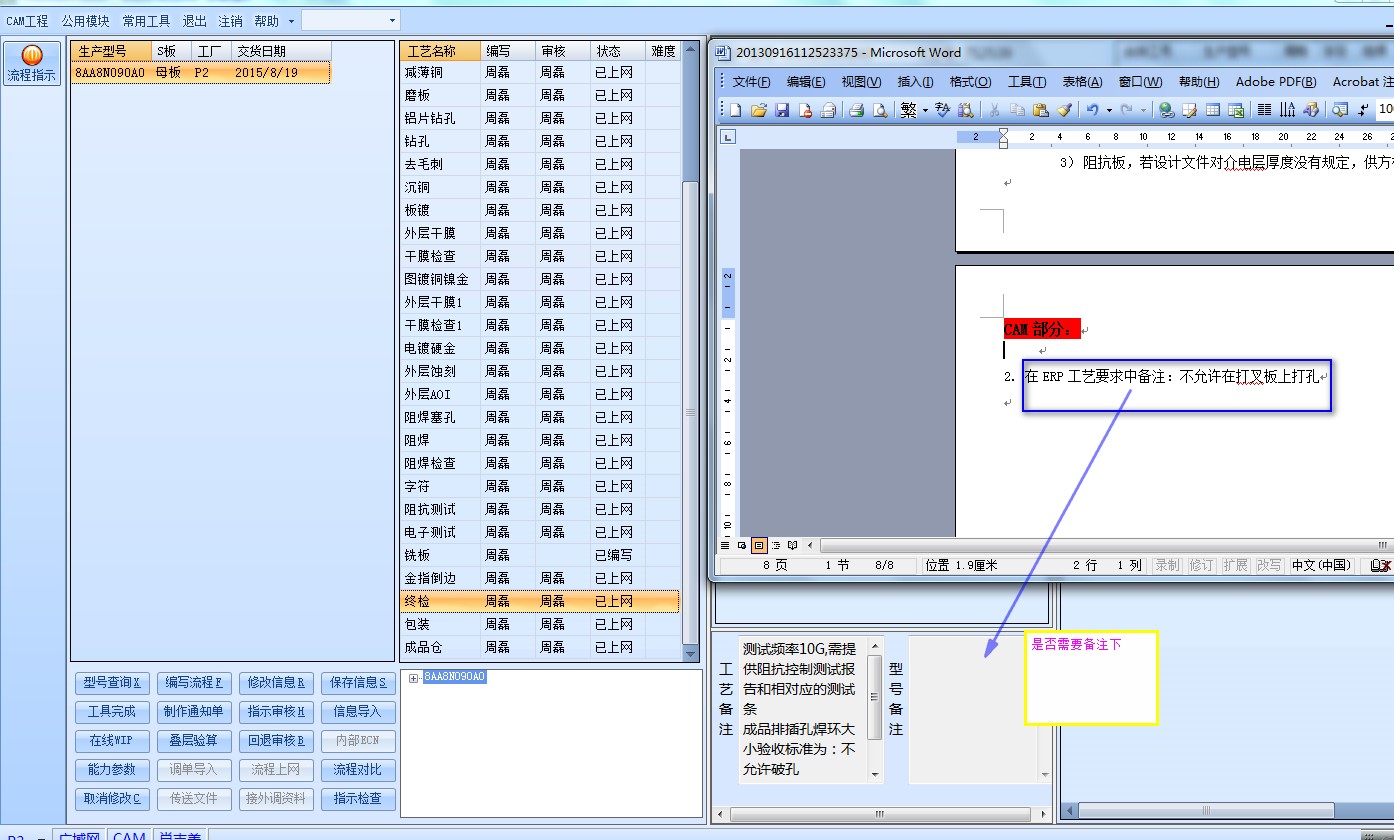Click the ruler tab selector

click(728, 137)
